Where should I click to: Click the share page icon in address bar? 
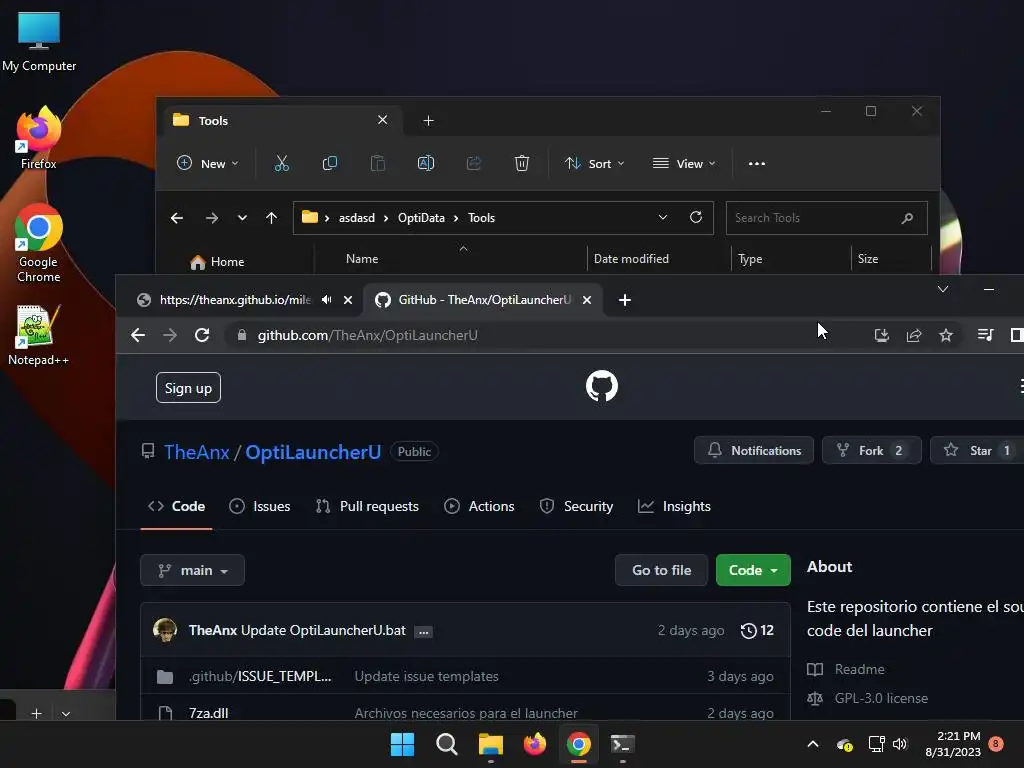pos(914,335)
